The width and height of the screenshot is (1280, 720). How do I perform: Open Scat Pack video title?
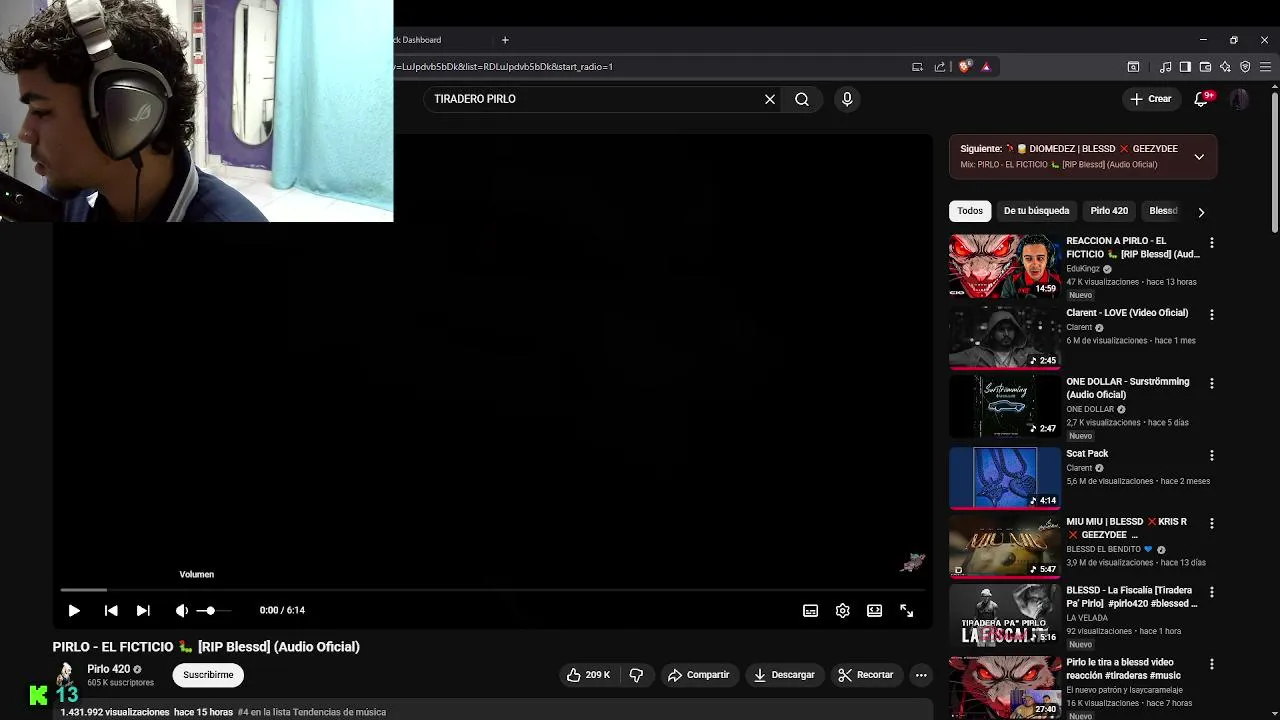[1087, 454]
